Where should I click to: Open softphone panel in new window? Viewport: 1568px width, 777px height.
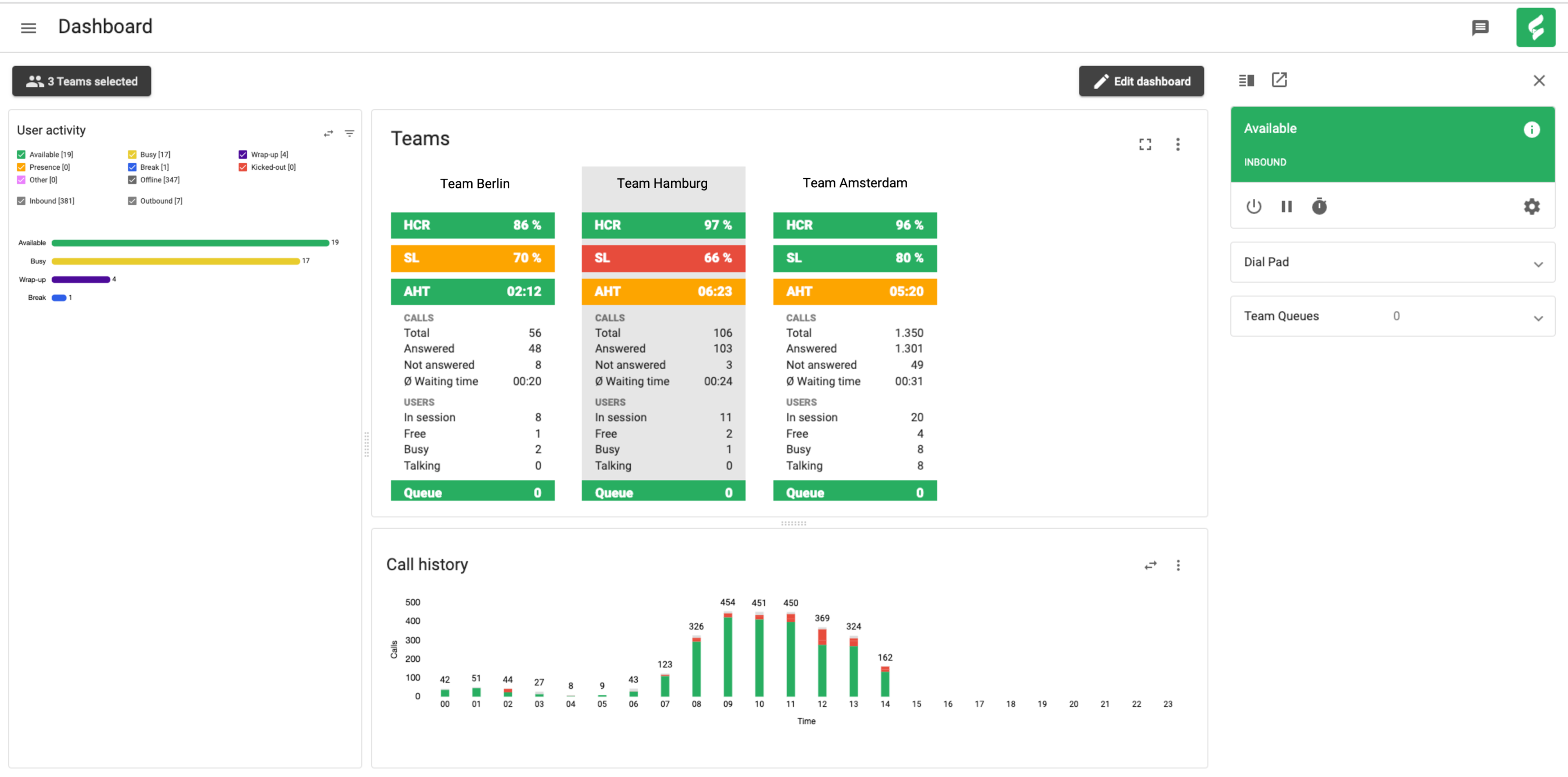point(1279,80)
